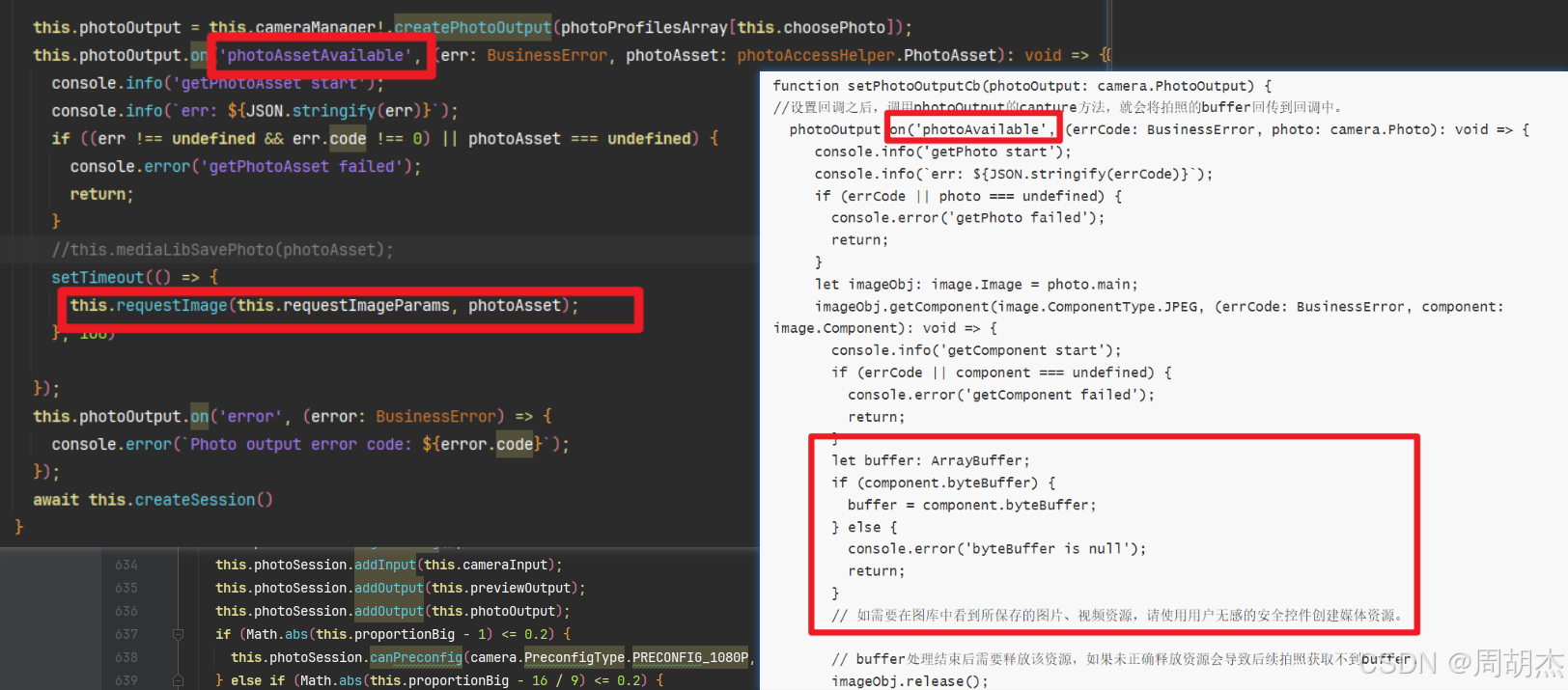The width and height of the screenshot is (1568, 690).
Task: Click console.error 'getPhoto failed' line
Action: click(x=967, y=218)
